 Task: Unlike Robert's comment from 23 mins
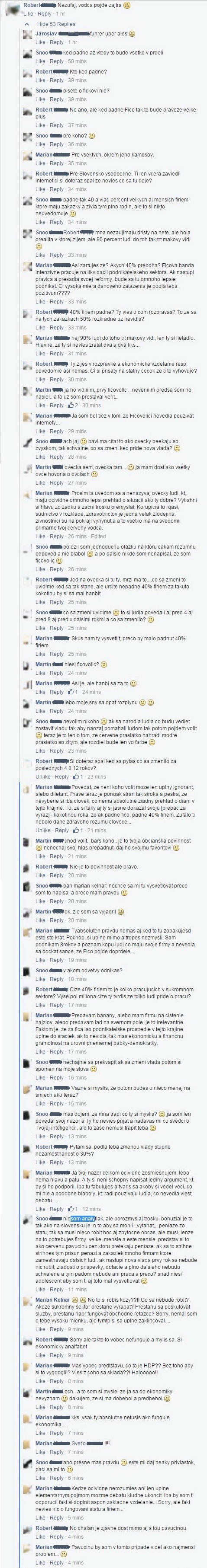pyautogui.click(x=43, y=777)
